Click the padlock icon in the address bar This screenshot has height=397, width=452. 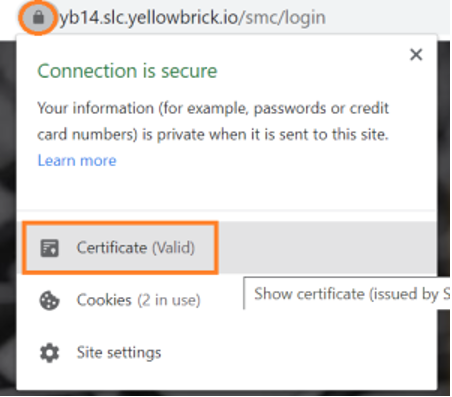coord(38,17)
